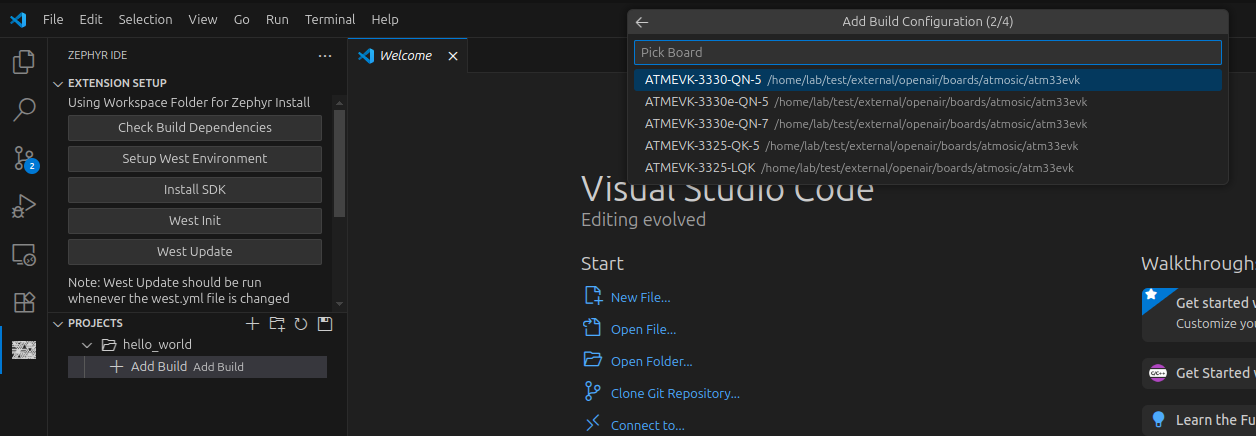This screenshot has width=1256, height=436.
Task: Collapse the Extension Setup section
Action: [x=58, y=83]
